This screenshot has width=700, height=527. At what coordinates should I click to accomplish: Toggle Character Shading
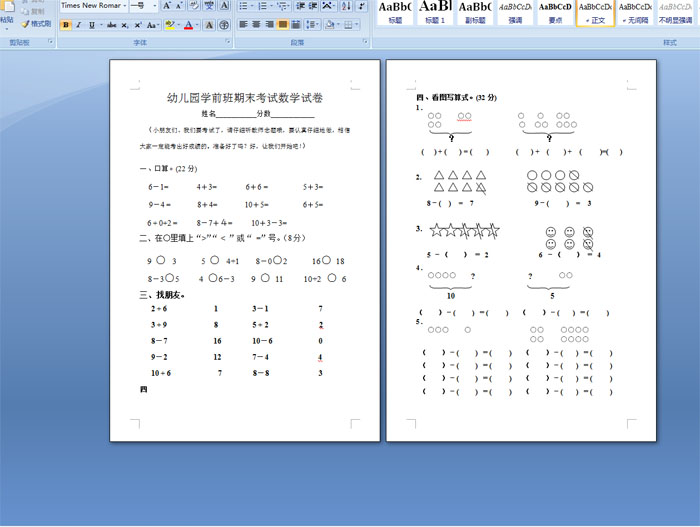coord(209,25)
